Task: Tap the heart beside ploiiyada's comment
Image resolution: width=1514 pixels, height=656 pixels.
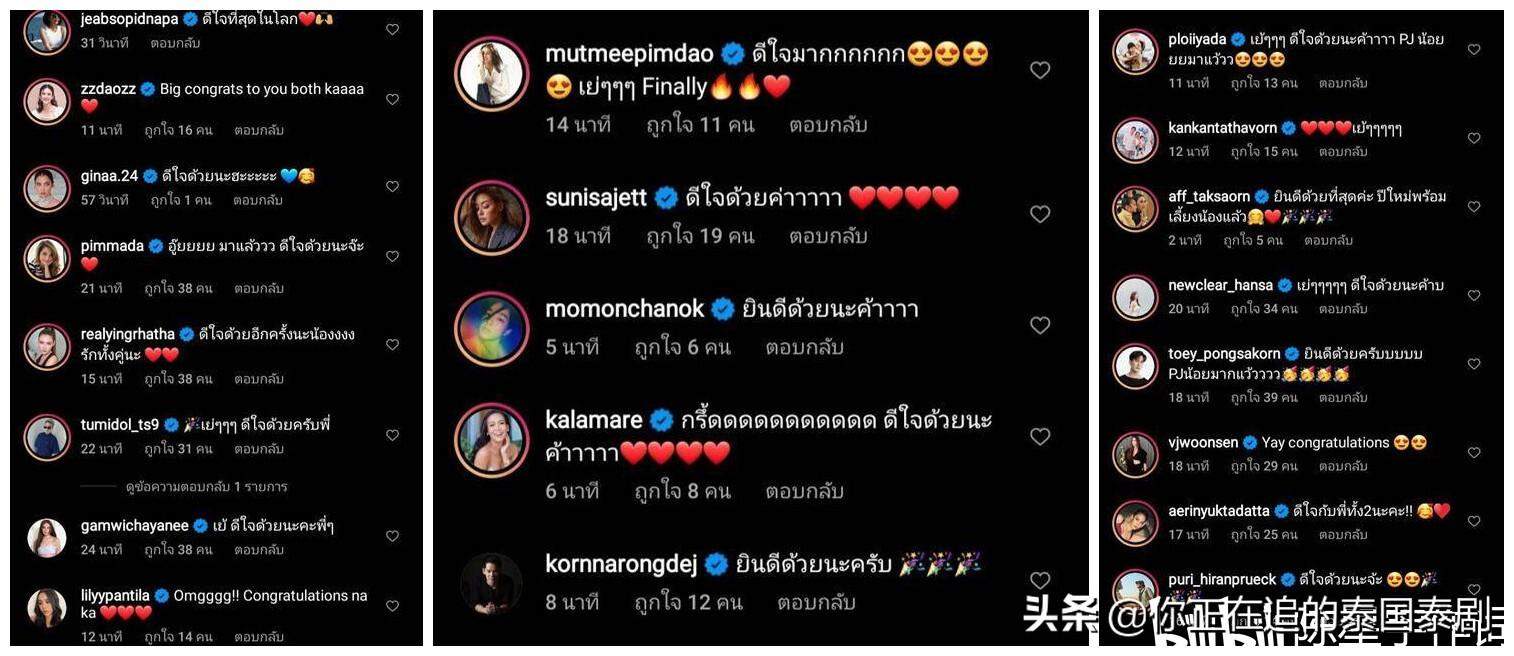Action: (x=1474, y=49)
